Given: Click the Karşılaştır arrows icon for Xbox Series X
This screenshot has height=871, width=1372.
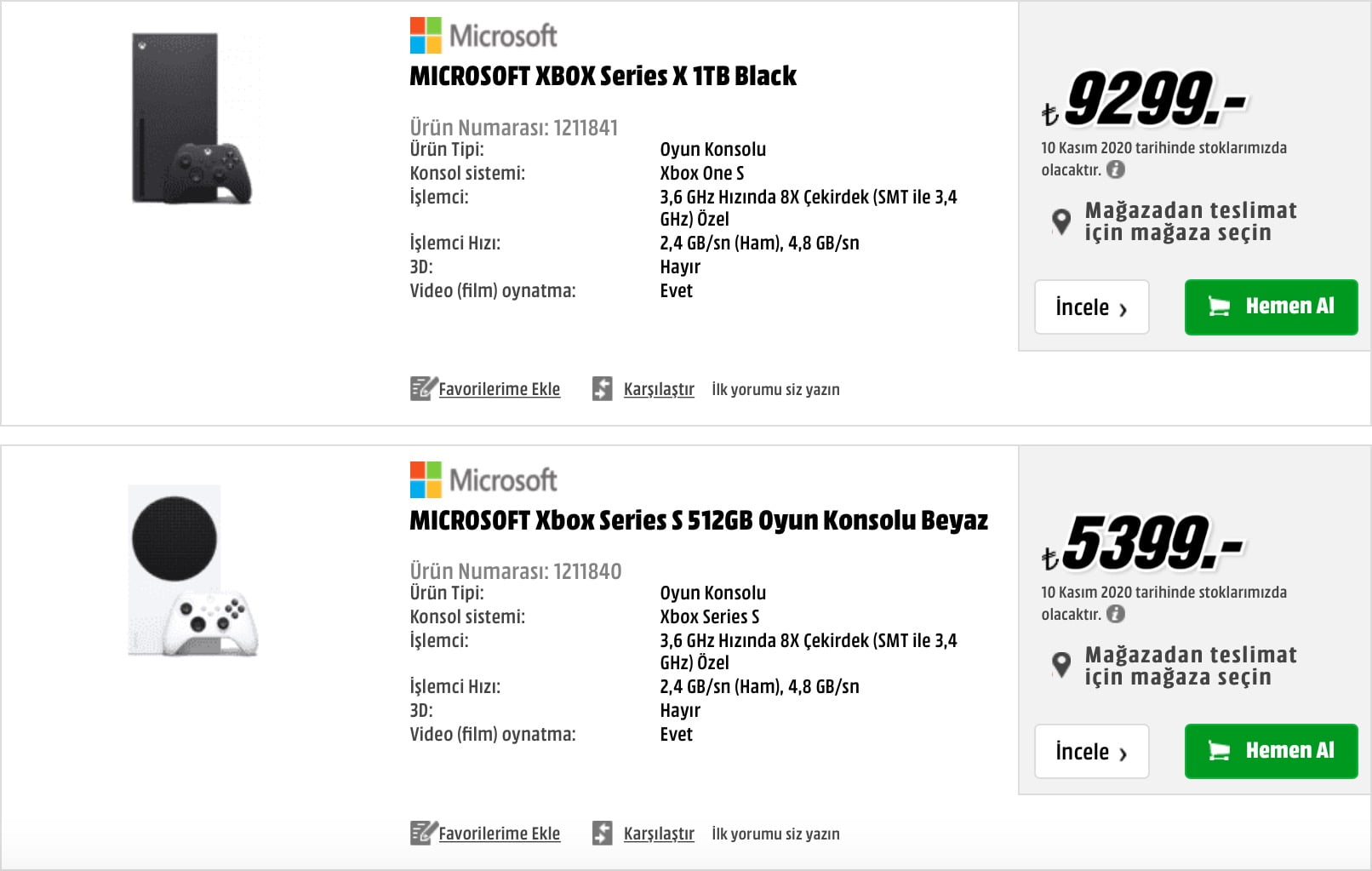Looking at the screenshot, I should [x=603, y=387].
